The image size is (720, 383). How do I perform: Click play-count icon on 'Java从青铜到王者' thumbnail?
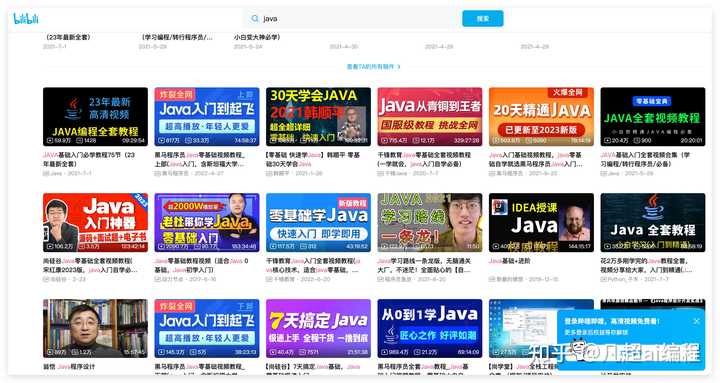[x=384, y=141]
